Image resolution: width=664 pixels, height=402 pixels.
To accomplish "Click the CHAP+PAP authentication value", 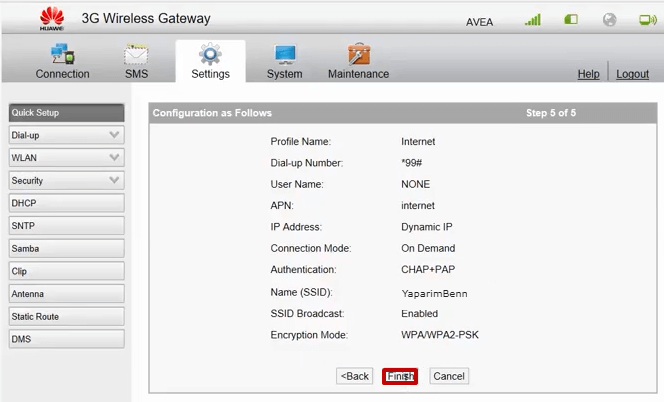I will click(428, 269).
